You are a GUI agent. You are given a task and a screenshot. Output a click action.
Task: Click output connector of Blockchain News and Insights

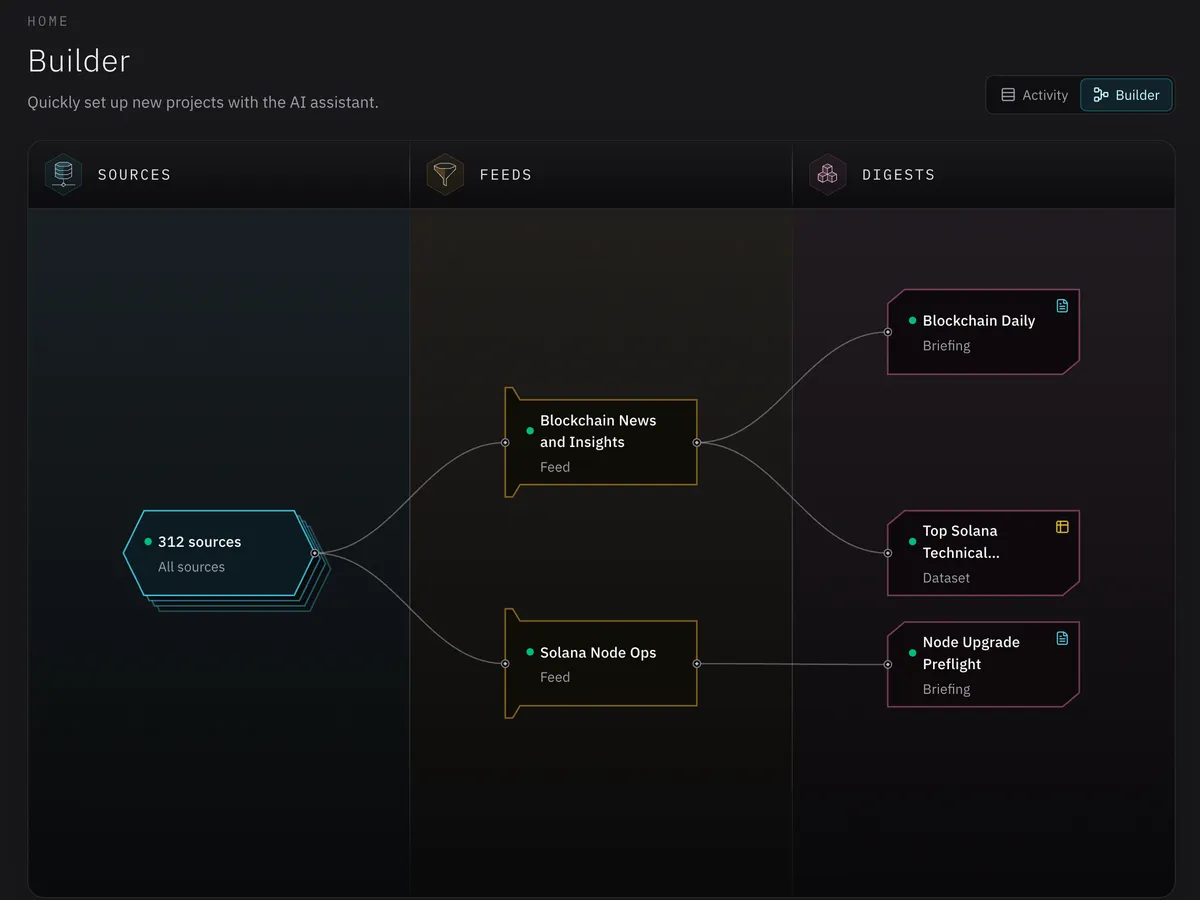tap(697, 442)
